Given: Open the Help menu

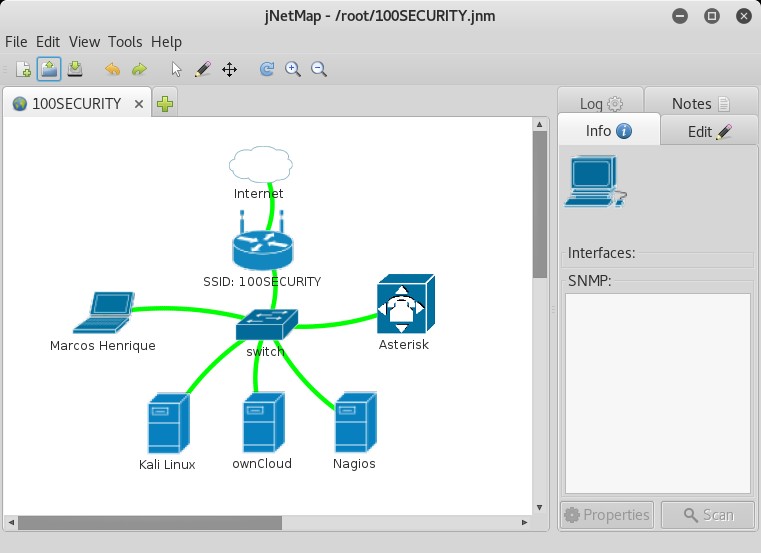Looking at the screenshot, I should point(166,42).
